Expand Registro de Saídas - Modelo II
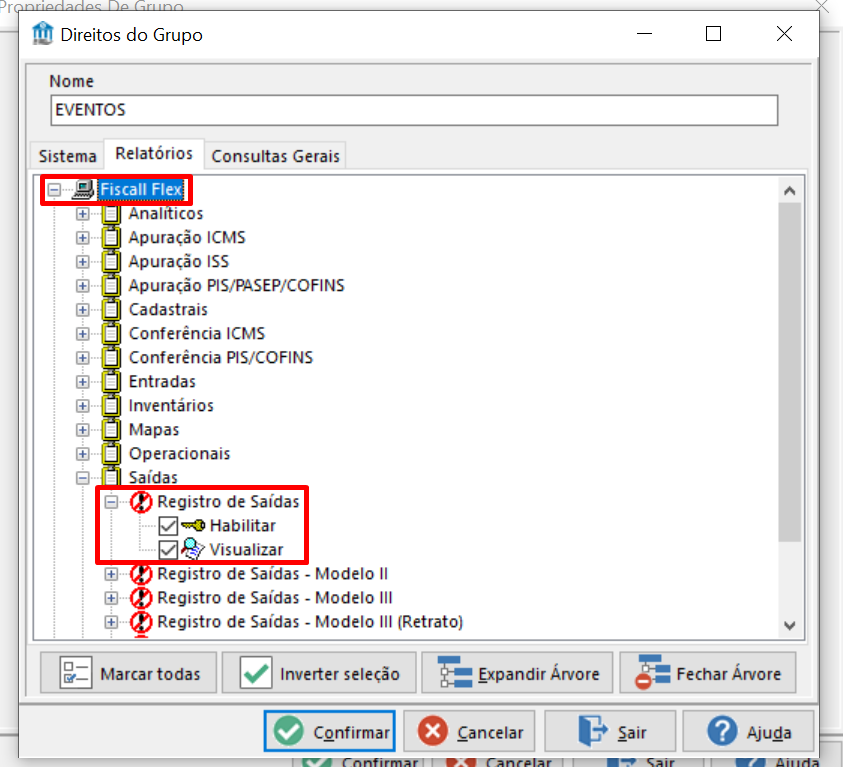This screenshot has height=767, width=843. pos(111,574)
